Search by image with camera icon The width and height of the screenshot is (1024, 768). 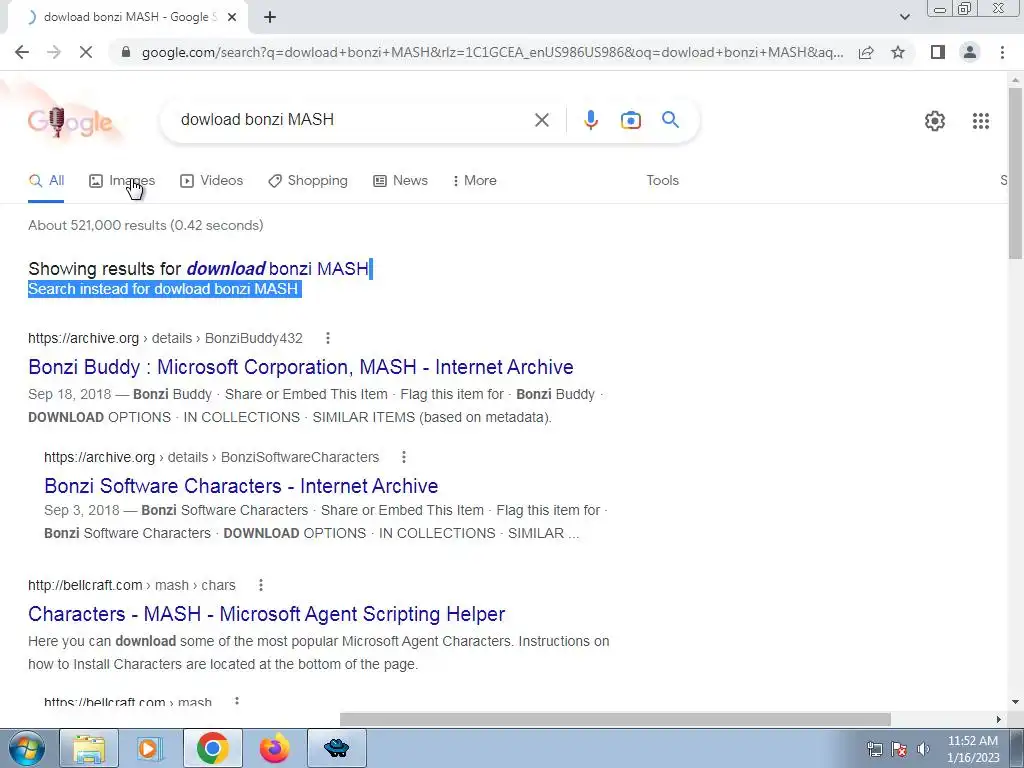pyautogui.click(x=630, y=120)
